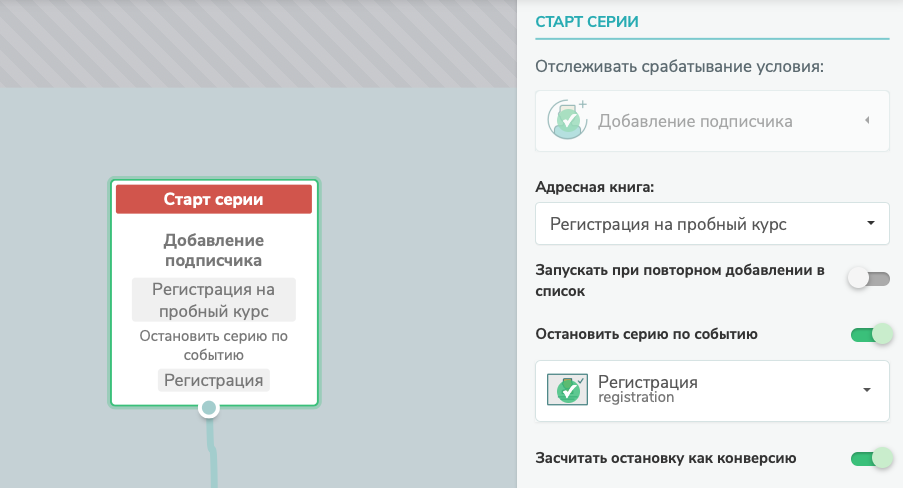Open the Регистрация registration event dropdown
The width and height of the screenshot is (903, 488).
tap(712, 391)
